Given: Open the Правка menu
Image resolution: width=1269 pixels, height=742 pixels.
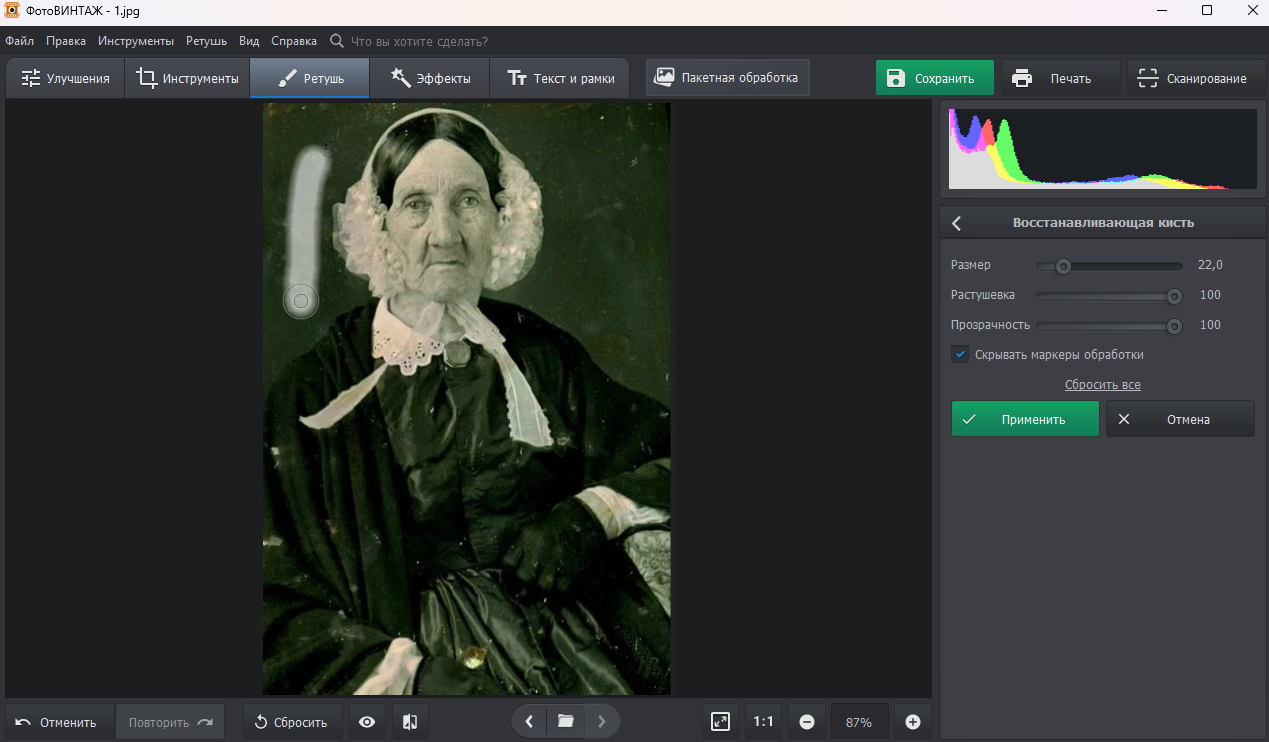Looking at the screenshot, I should (66, 41).
